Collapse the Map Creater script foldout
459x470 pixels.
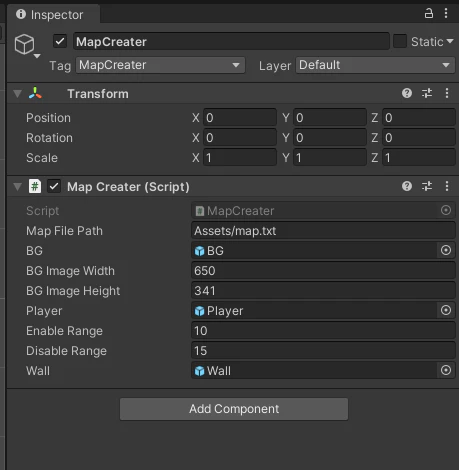(x=17, y=187)
